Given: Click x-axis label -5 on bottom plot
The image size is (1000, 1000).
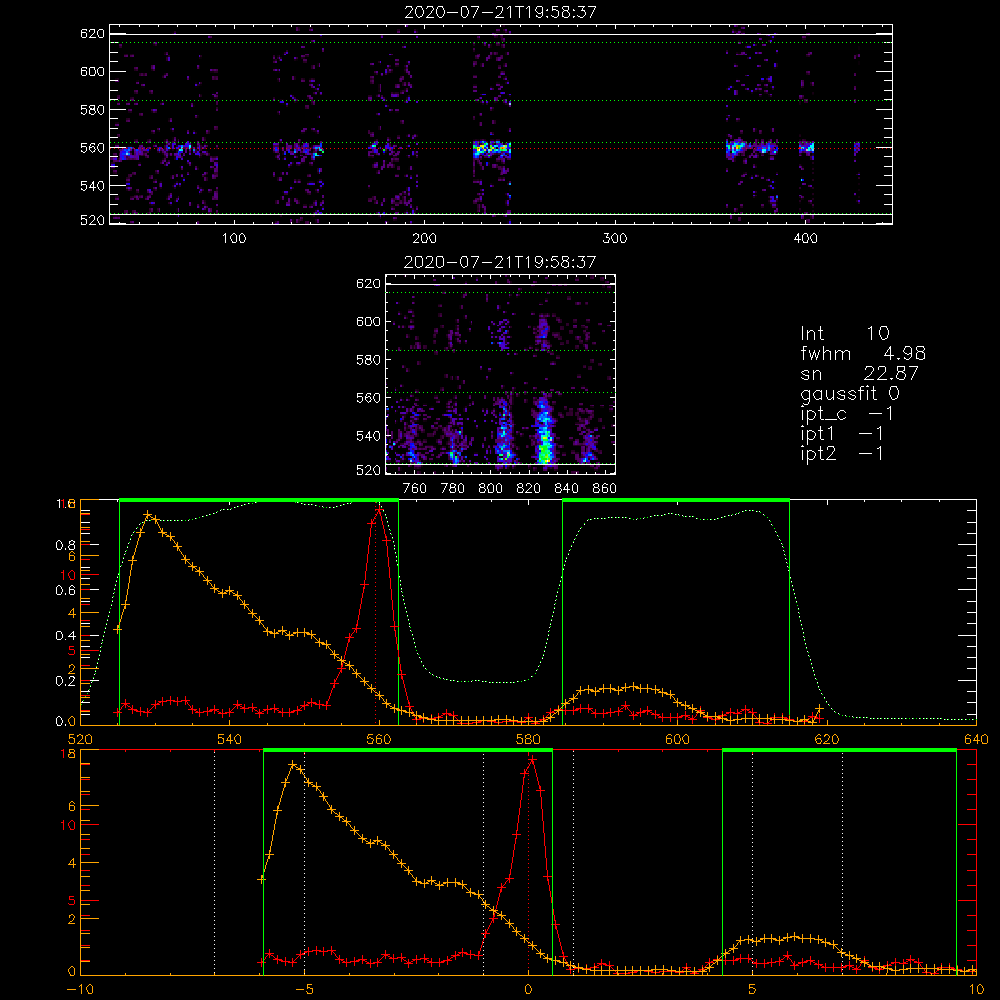Looking at the screenshot, I should 304,990.
